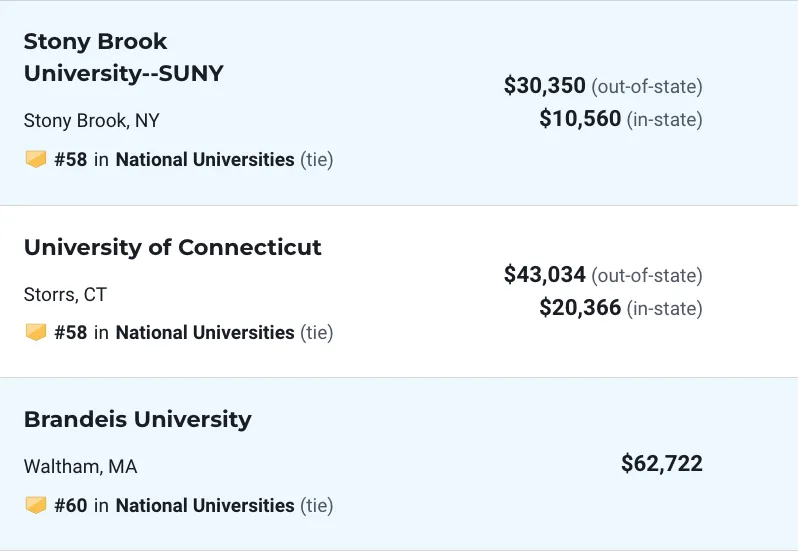798x556 pixels.
Task: Click the #60 rank number for Brandeis
Action: point(71,506)
